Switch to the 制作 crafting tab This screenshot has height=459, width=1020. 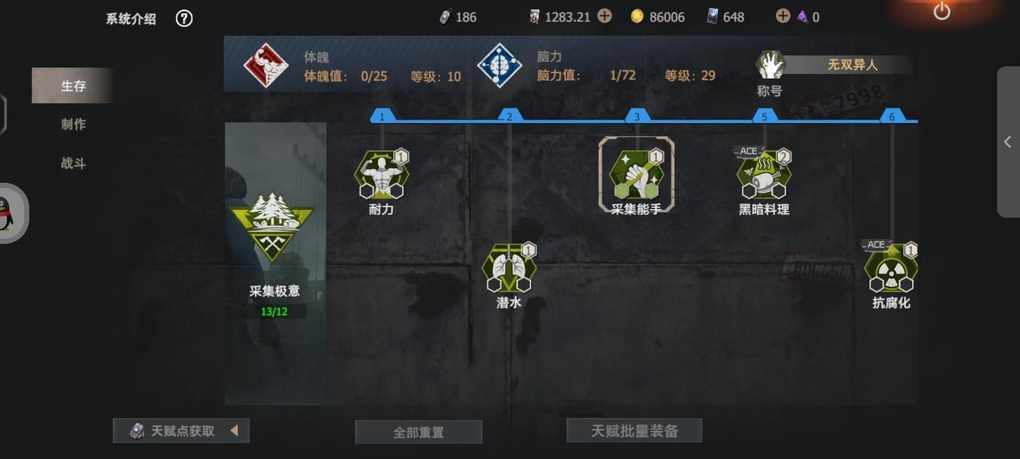(73, 124)
